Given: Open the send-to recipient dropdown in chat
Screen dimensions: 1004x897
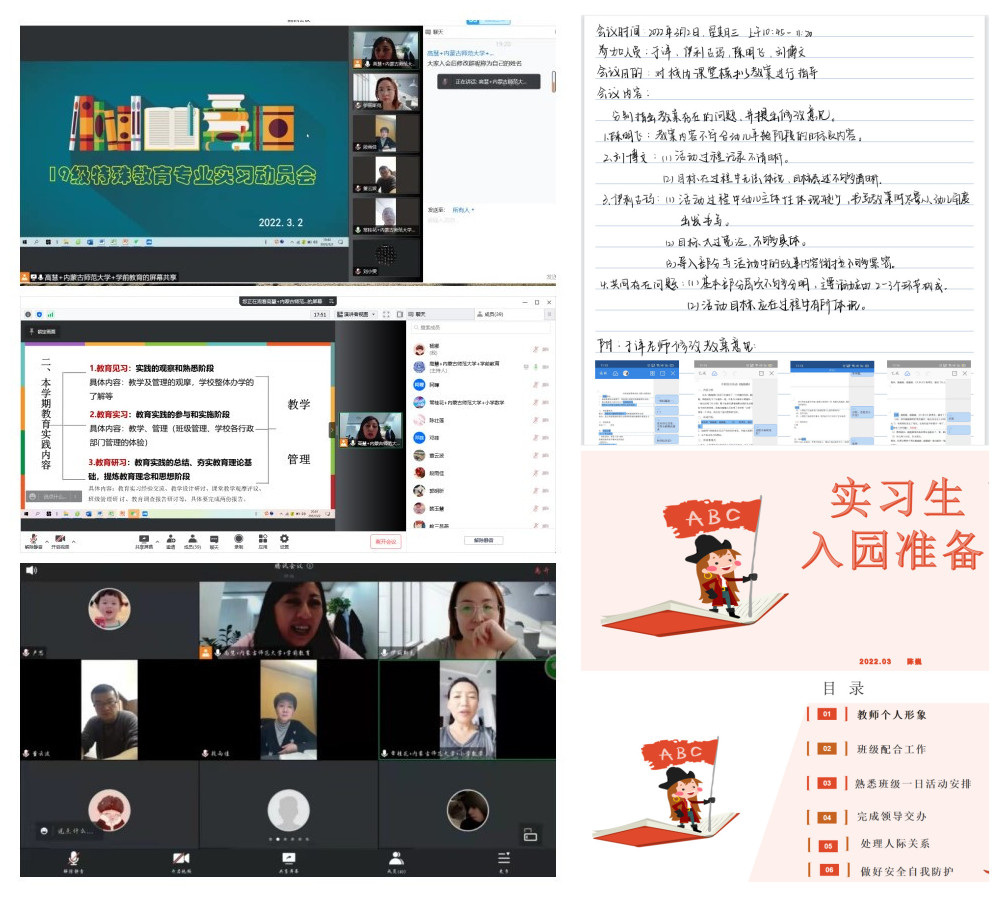Looking at the screenshot, I should click(x=462, y=210).
